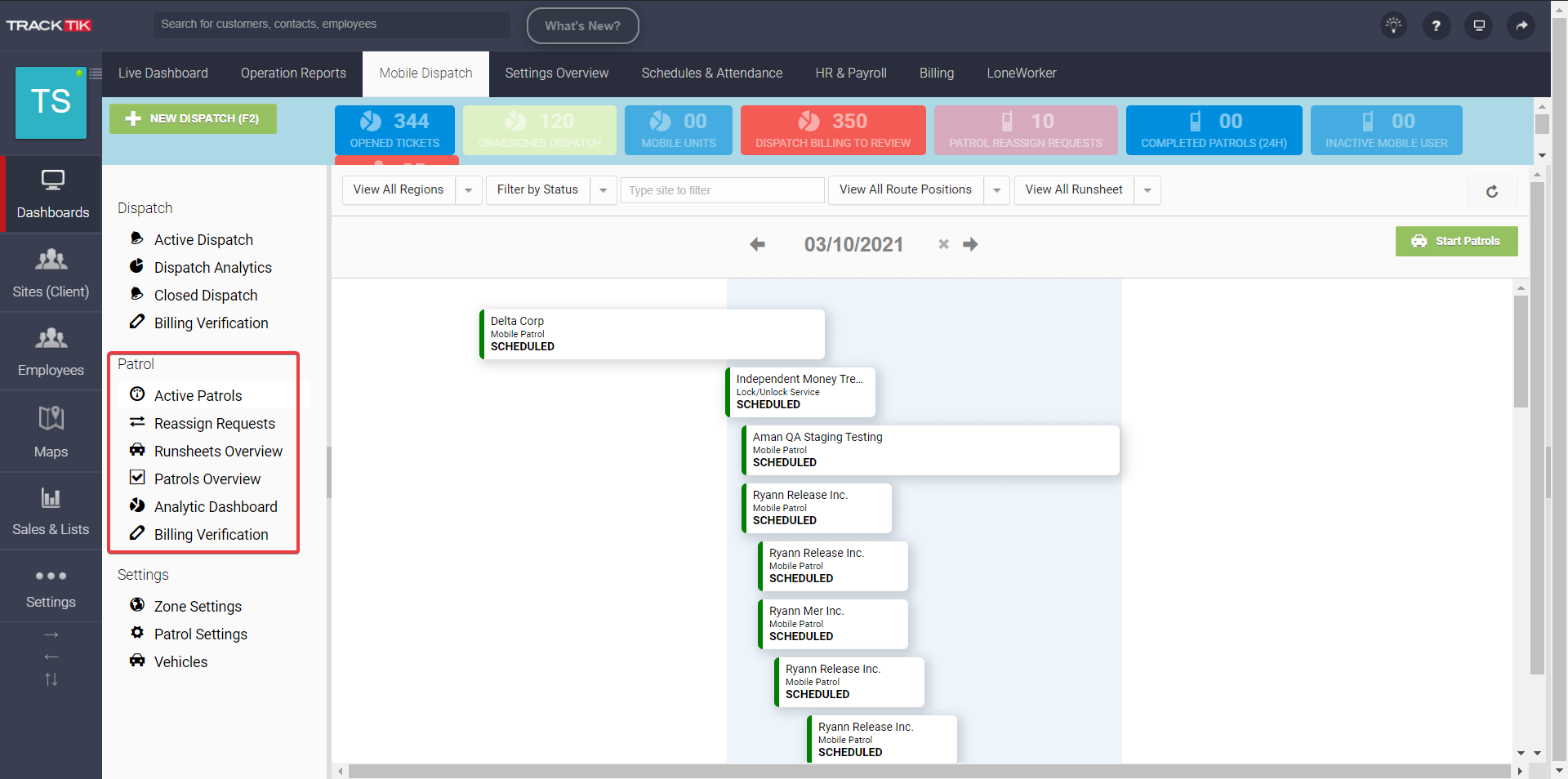Click the View All Regions label
The height and width of the screenshot is (779, 1568).
click(399, 189)
